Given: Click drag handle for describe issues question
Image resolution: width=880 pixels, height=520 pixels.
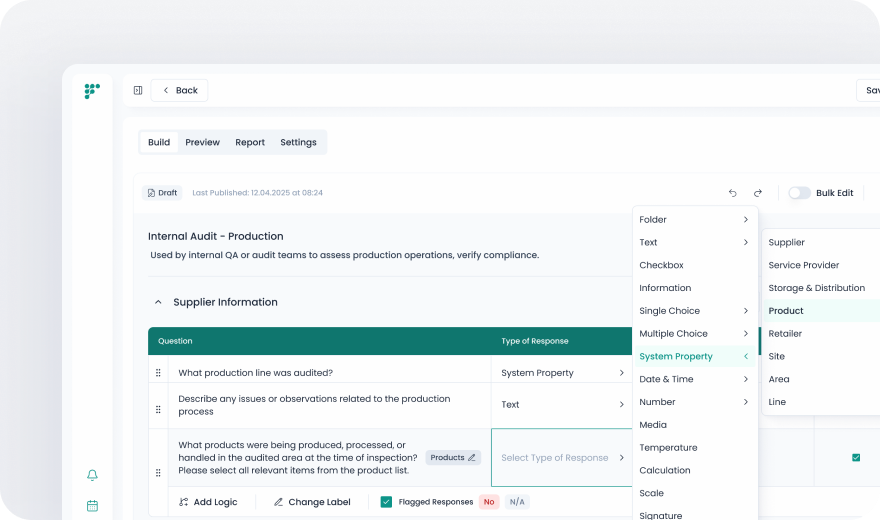Looking at the screenshot, I should 158,409.
